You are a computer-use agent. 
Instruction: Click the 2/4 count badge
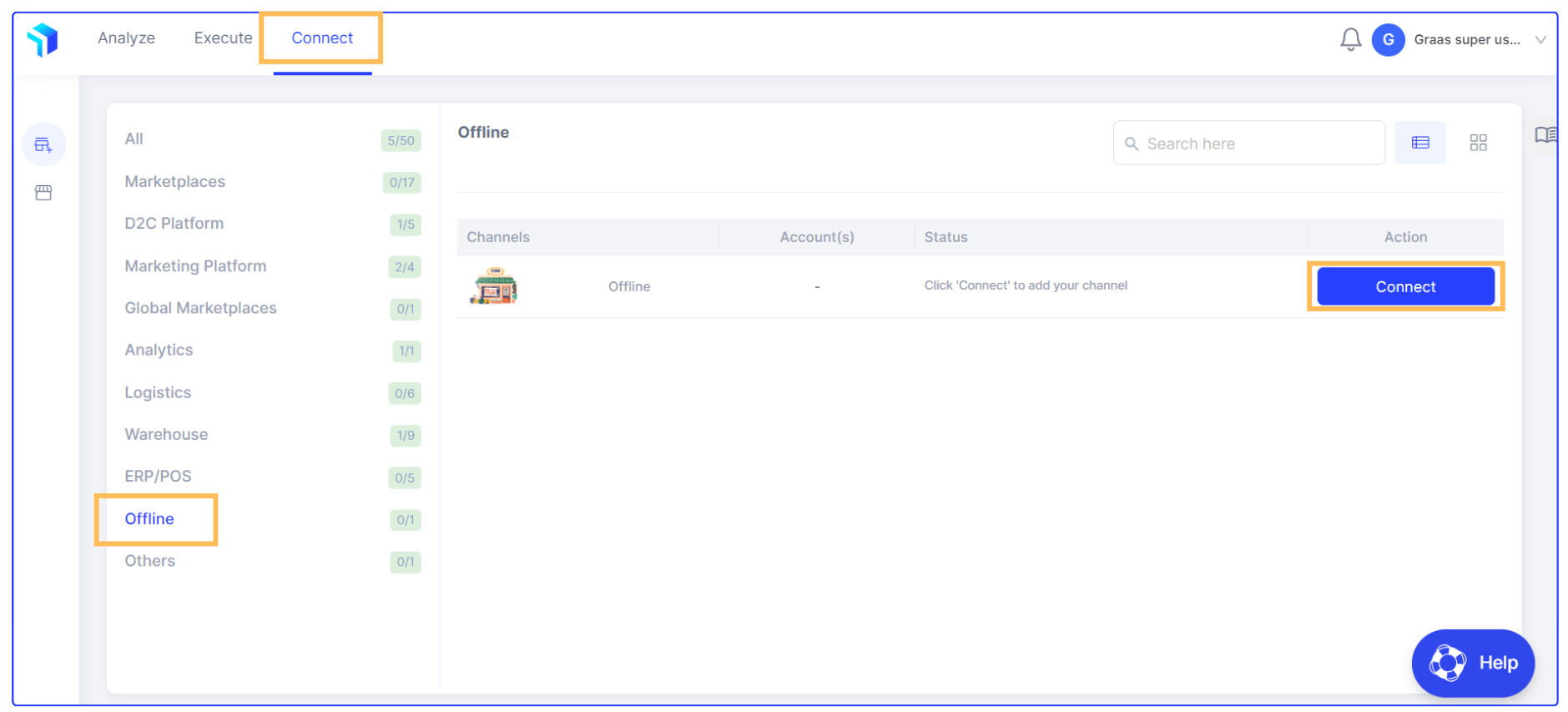(x=405, y=267)
